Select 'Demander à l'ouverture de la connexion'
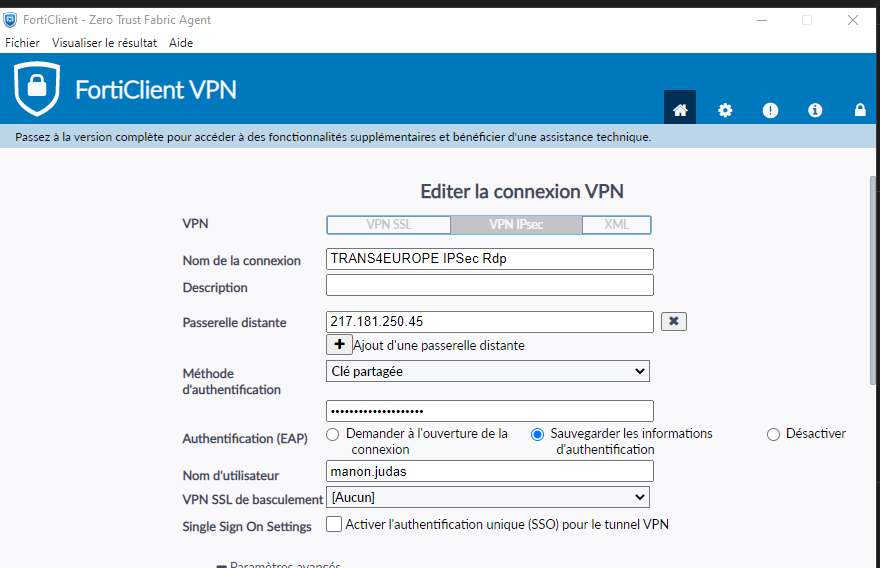Viewport: 880px width, 568px height. point(332,434)
